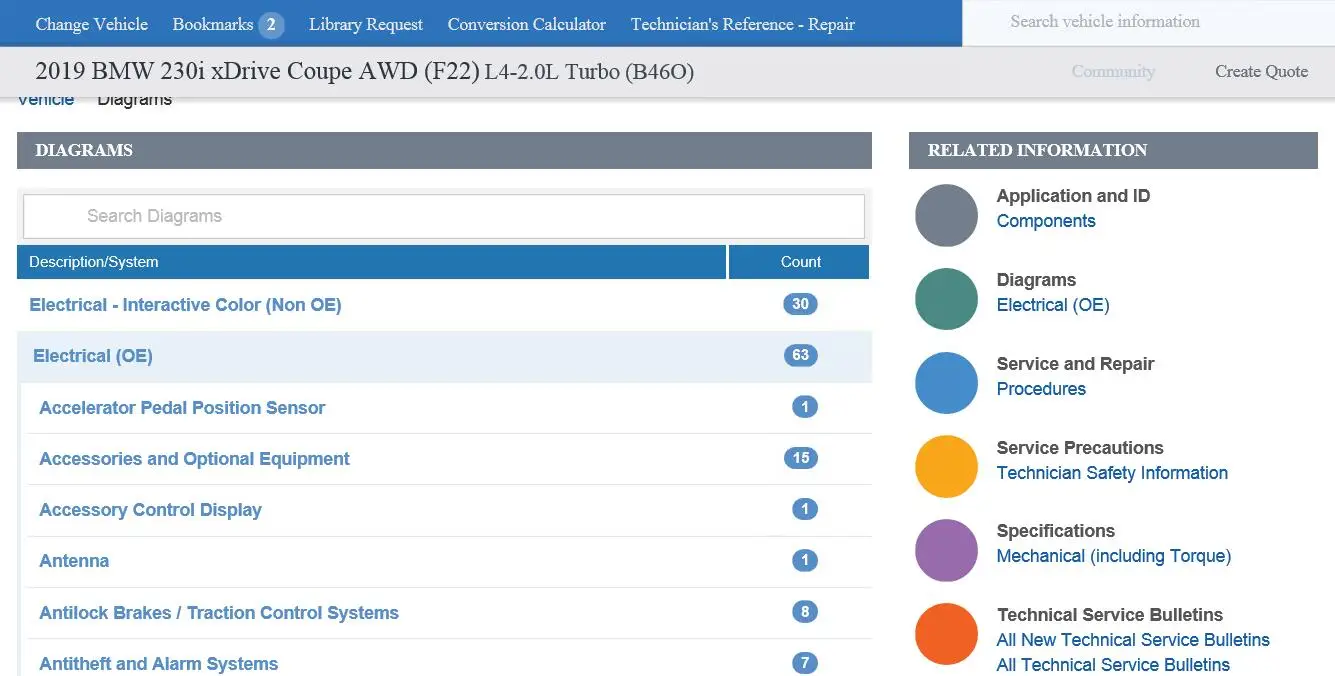Open Bookmarks in the top bar

(213, 24)
